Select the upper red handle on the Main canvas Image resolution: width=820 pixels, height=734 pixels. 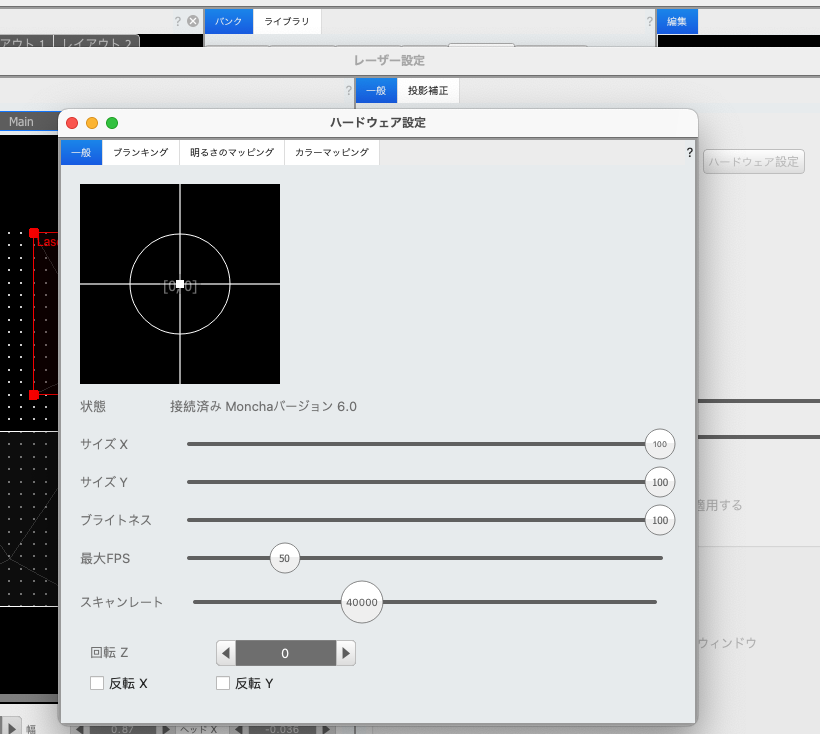(34, 232)
